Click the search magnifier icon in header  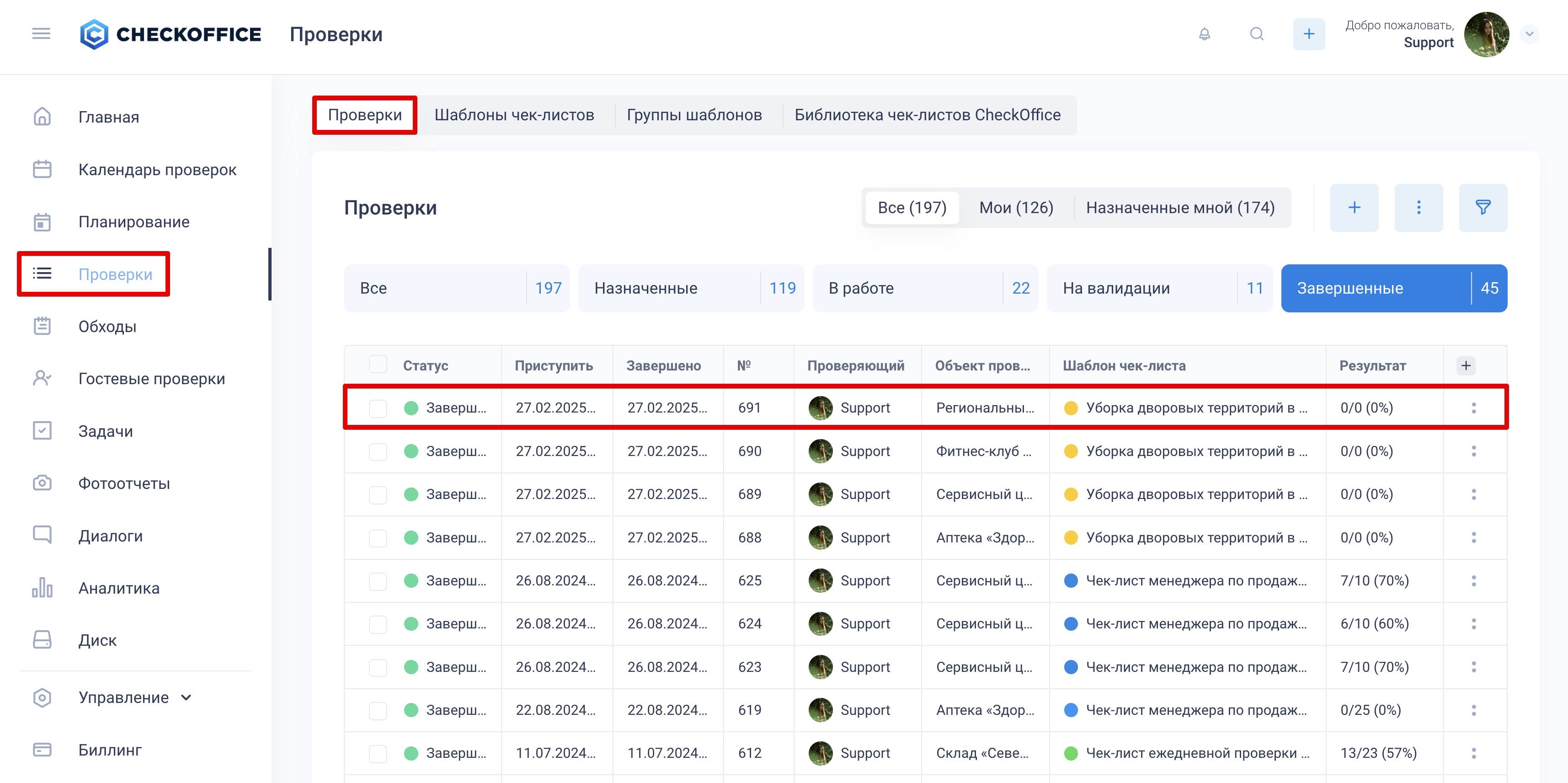click(1256, 34)
